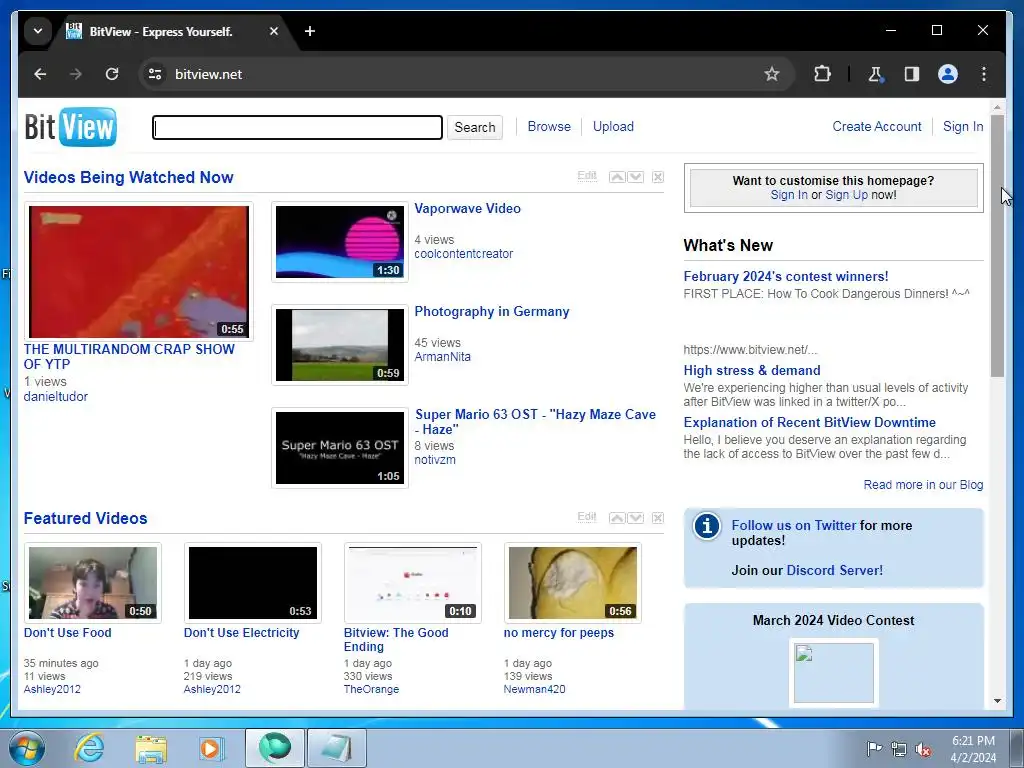Open the Extensions puzzle icon

point(822,74)
